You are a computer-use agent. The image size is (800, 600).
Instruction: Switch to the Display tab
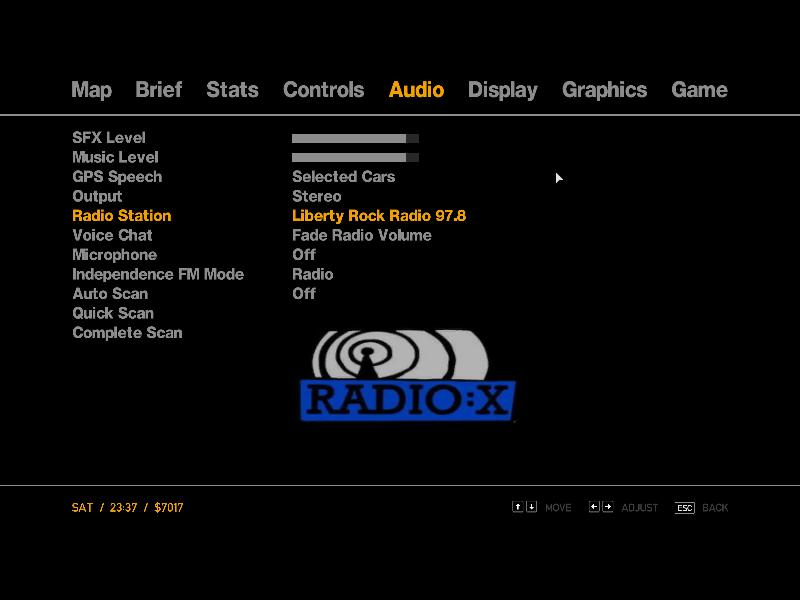[x=503, y=90]
